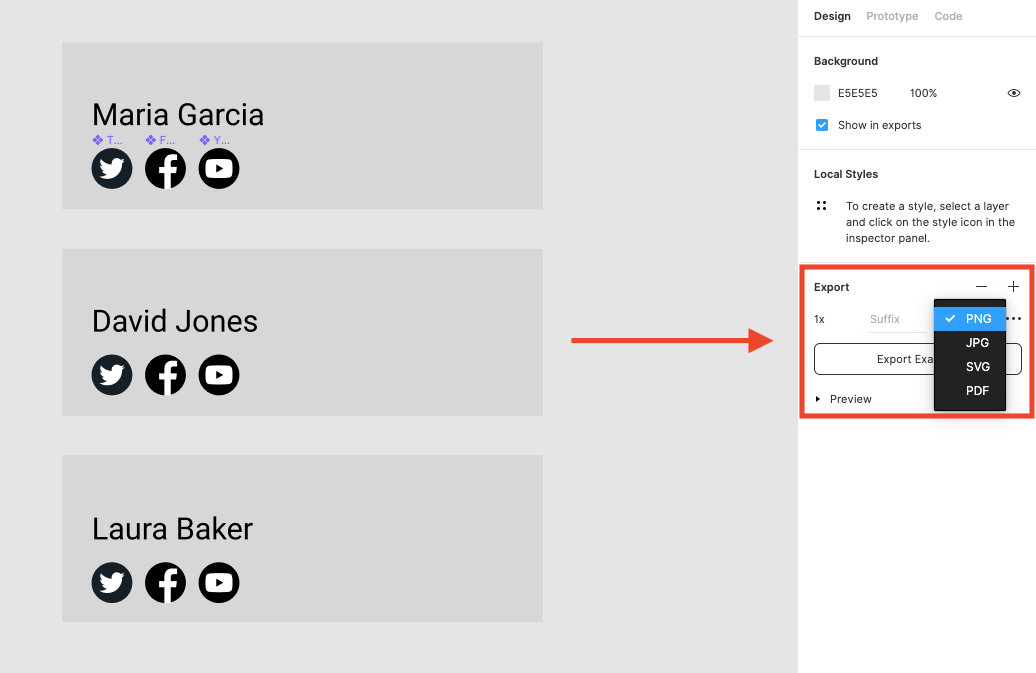Toggle background visibility eye icon

(x=1014, y=93)
